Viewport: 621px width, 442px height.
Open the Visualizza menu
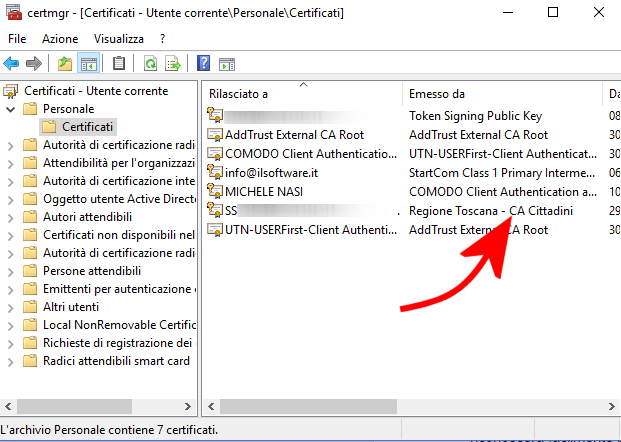[x=119, y=39]
